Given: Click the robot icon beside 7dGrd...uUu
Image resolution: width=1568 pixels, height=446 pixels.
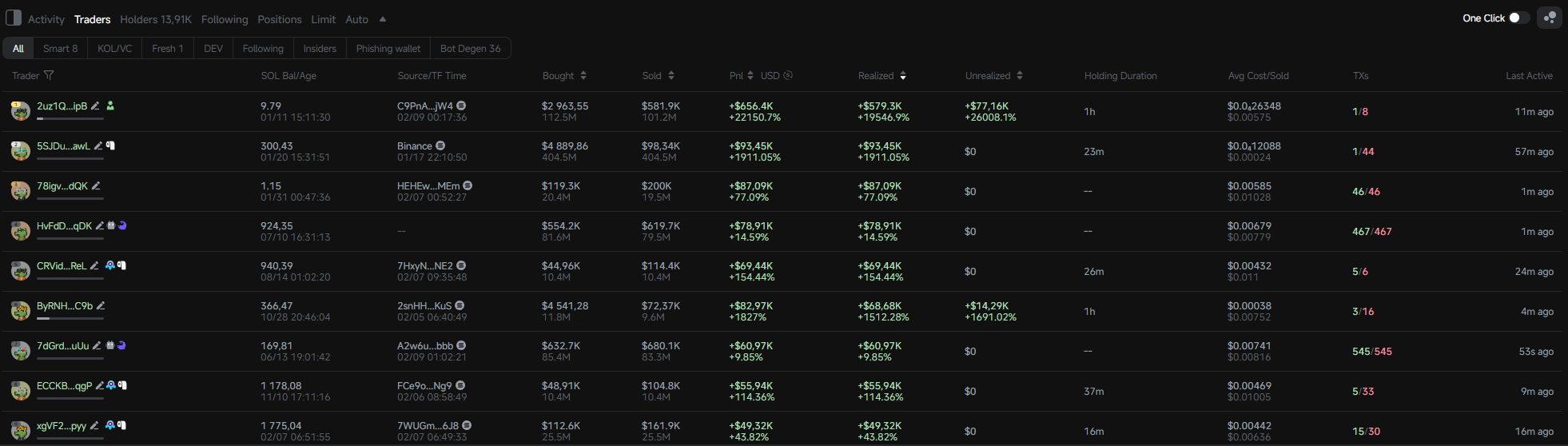Looking at the screenshot, I should click(x=110, y=345).
